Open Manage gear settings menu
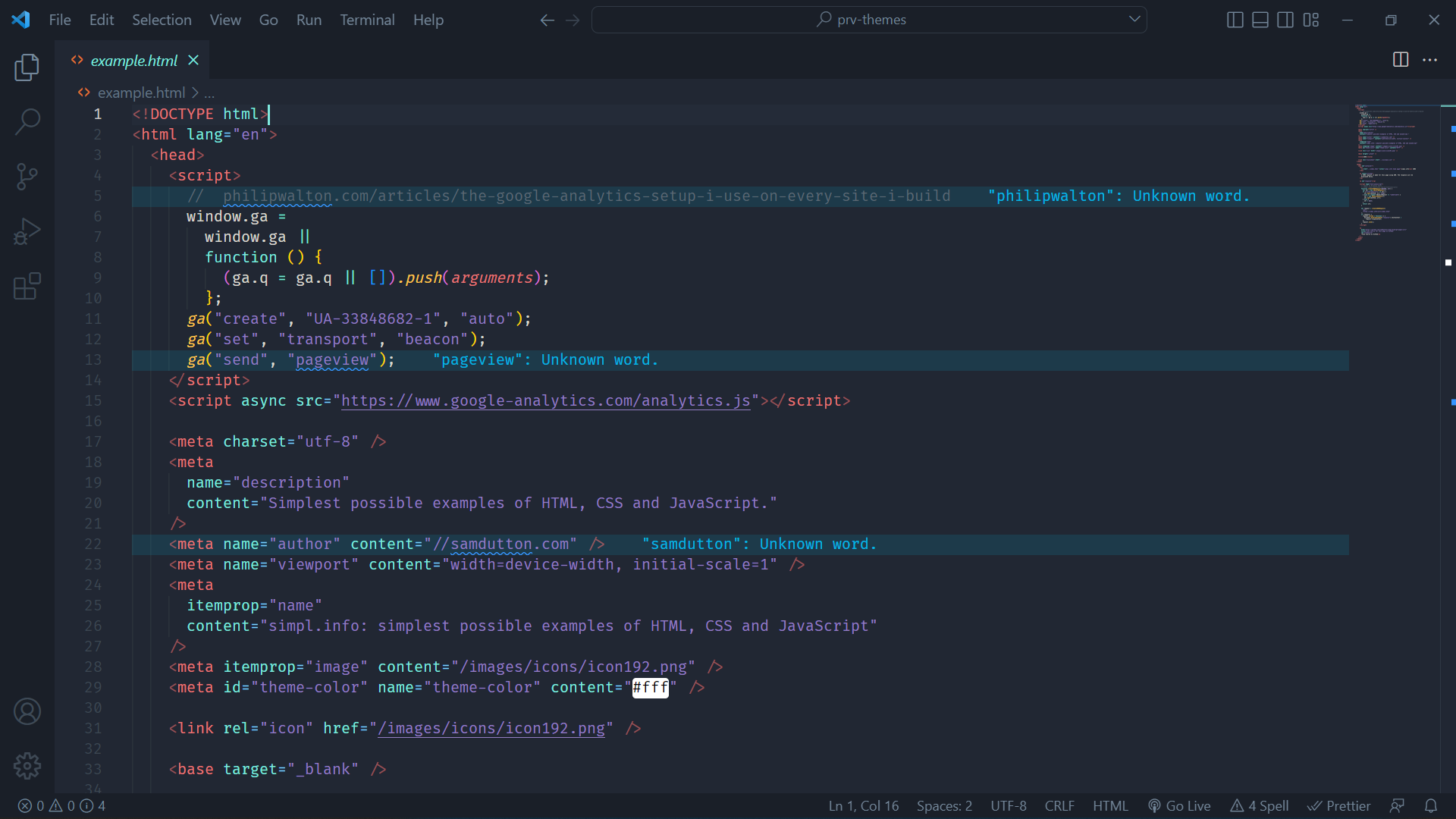This screenshot has height=819, width=1456. point(27,766)
